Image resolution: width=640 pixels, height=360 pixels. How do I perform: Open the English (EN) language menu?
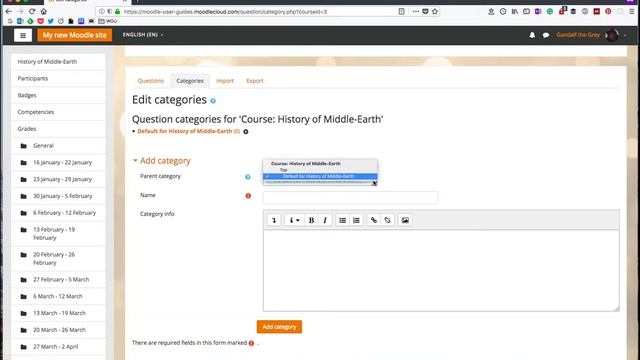click(x=143, y=35)
